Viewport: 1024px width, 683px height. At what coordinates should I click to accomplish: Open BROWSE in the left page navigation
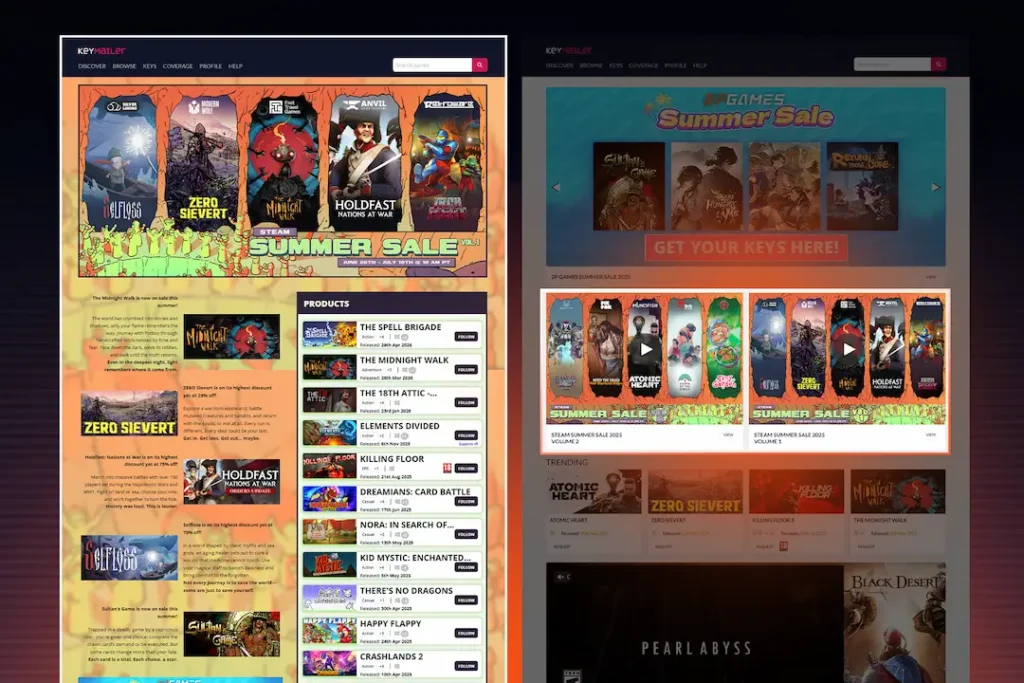click(x=124, y=66)
